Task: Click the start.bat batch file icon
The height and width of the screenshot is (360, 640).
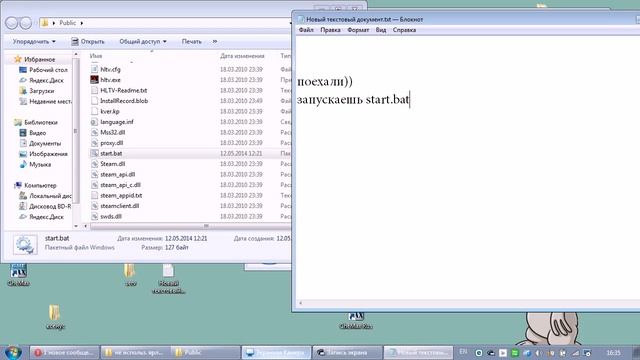Action: (94, 153)
